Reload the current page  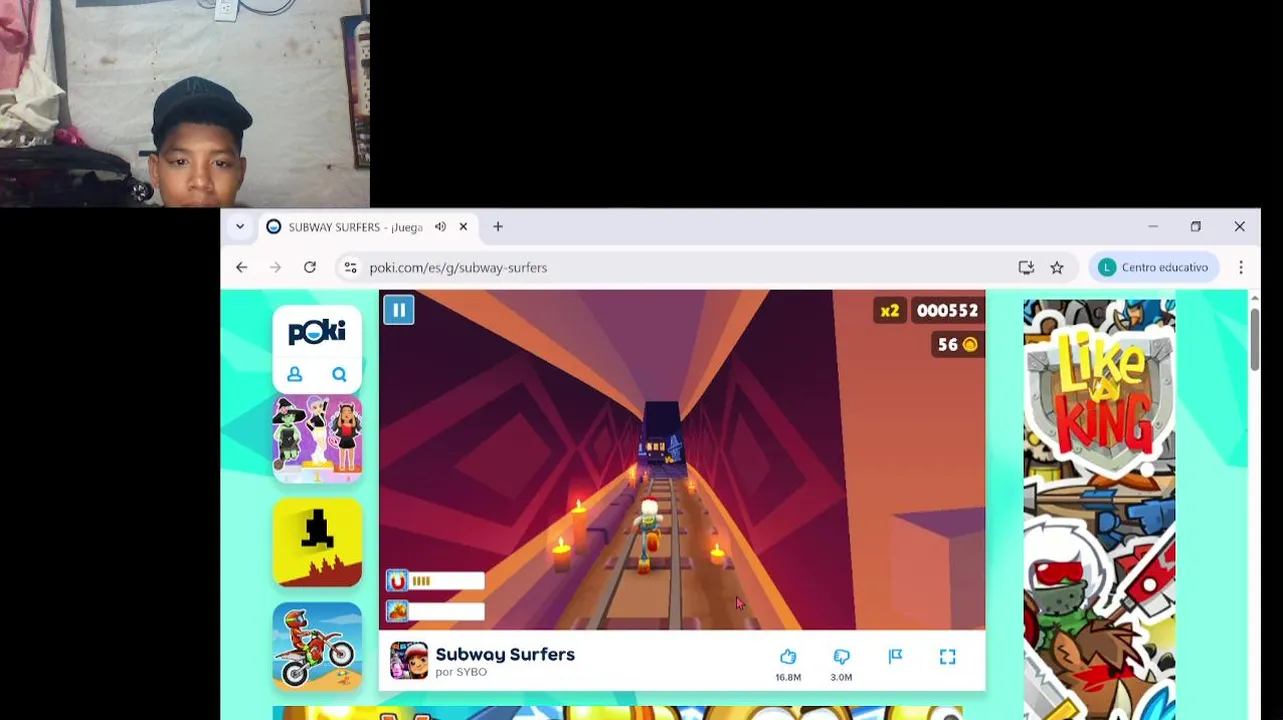pos(310,267)
